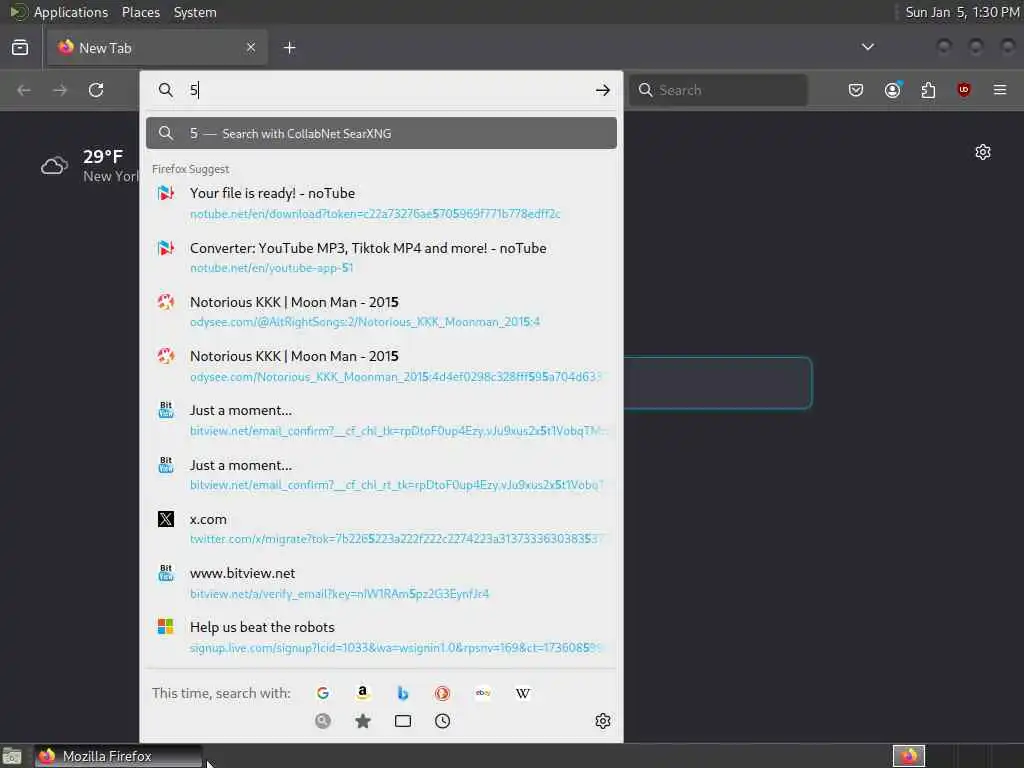1024x768 pixels.
Task: Click the toolbar Search box
Action: (718, 90)
